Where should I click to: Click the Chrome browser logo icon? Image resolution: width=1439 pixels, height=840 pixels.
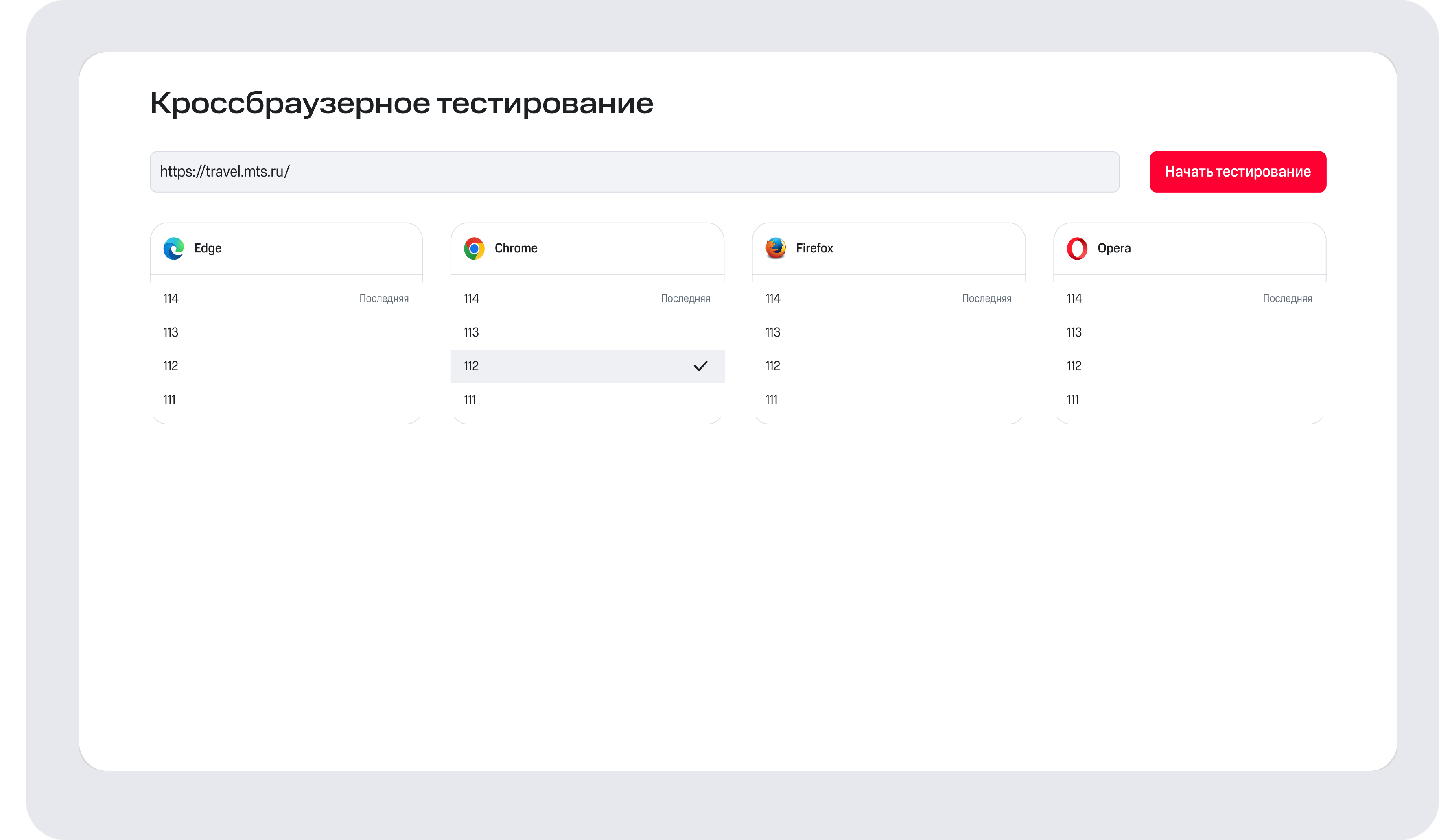tap(474, 248)
